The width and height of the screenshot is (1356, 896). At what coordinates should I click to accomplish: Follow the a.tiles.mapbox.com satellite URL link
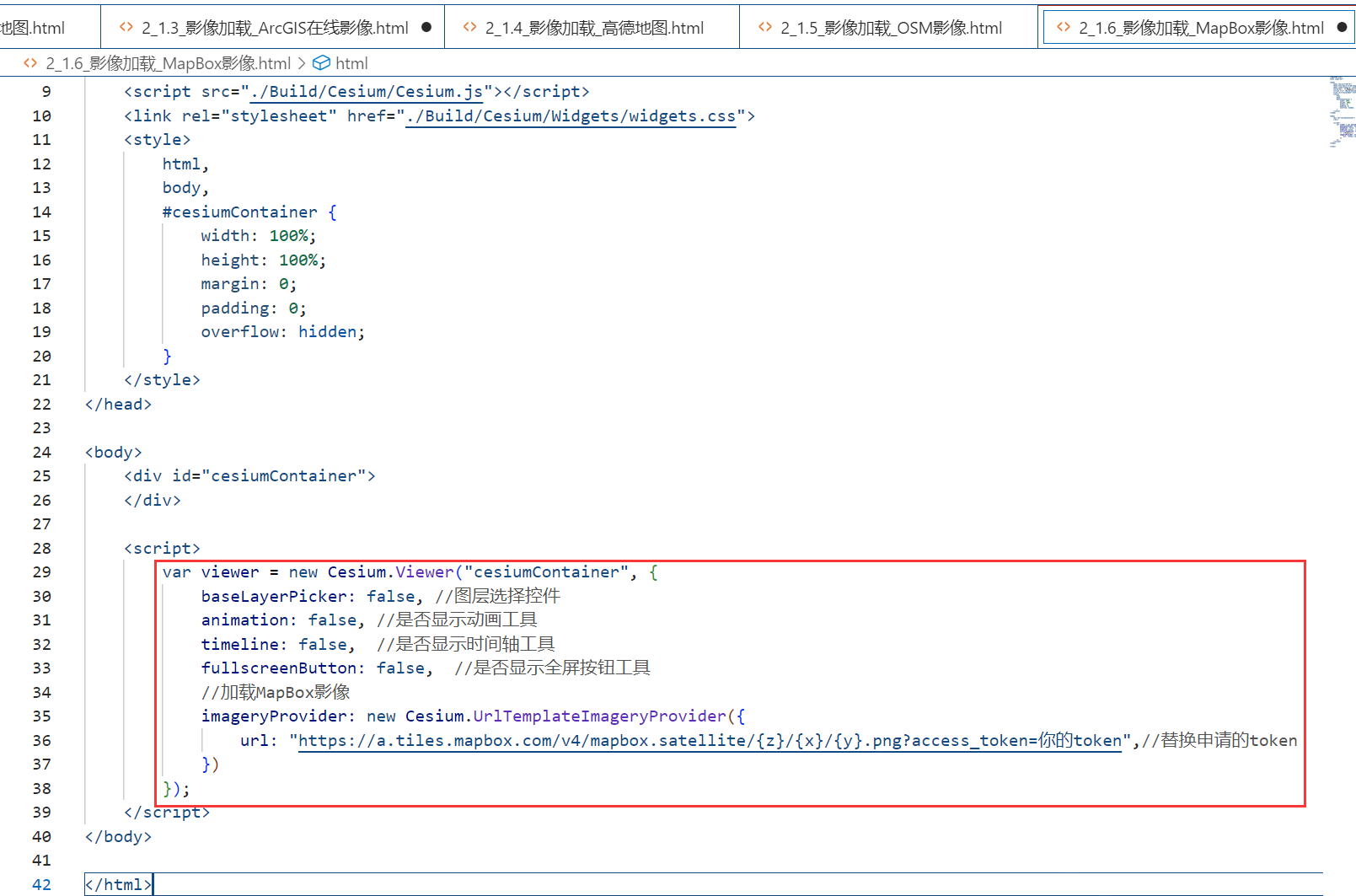(710, 741)
